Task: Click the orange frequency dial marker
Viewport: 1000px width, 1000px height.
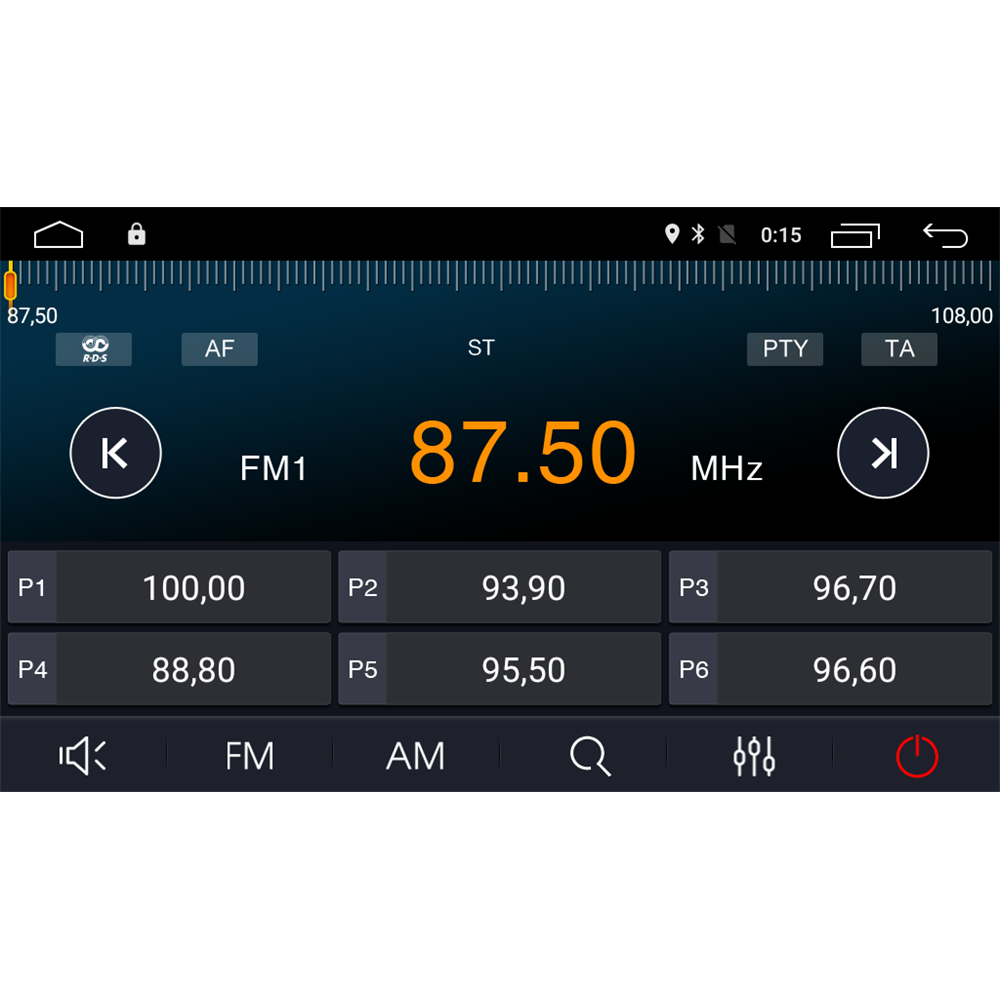Action: (10, 284)
